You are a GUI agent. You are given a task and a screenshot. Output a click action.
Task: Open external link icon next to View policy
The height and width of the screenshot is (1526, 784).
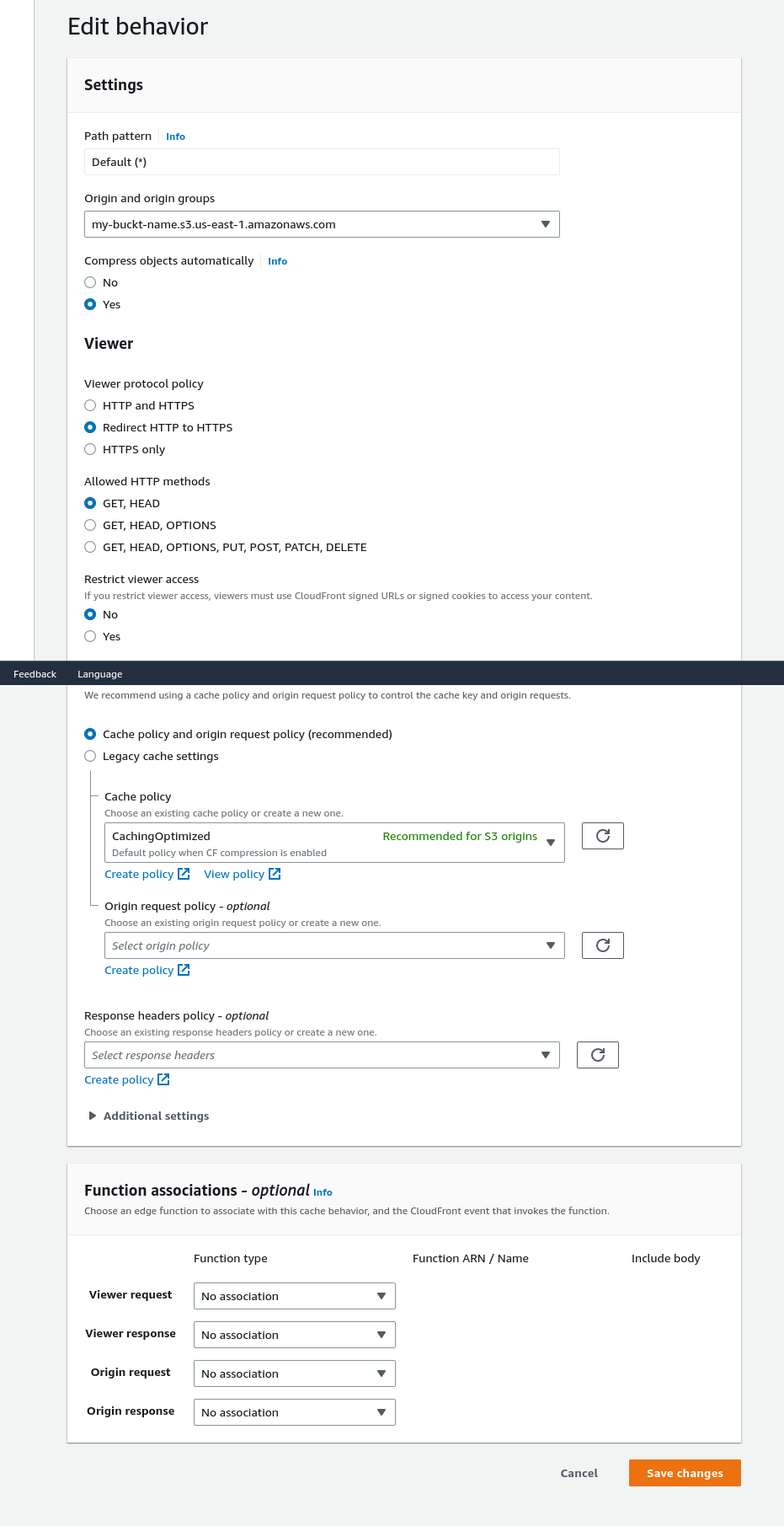[275, 874]
